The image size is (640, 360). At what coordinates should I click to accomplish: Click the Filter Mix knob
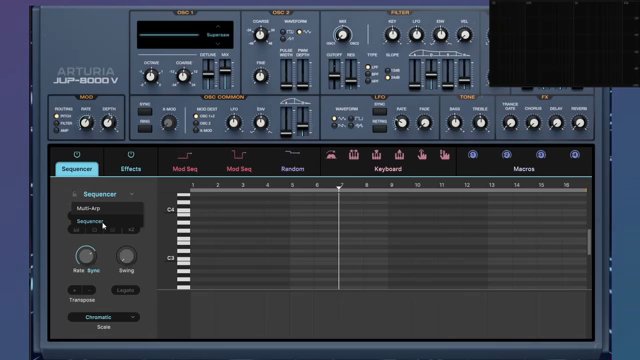click(x=342, y=35)
